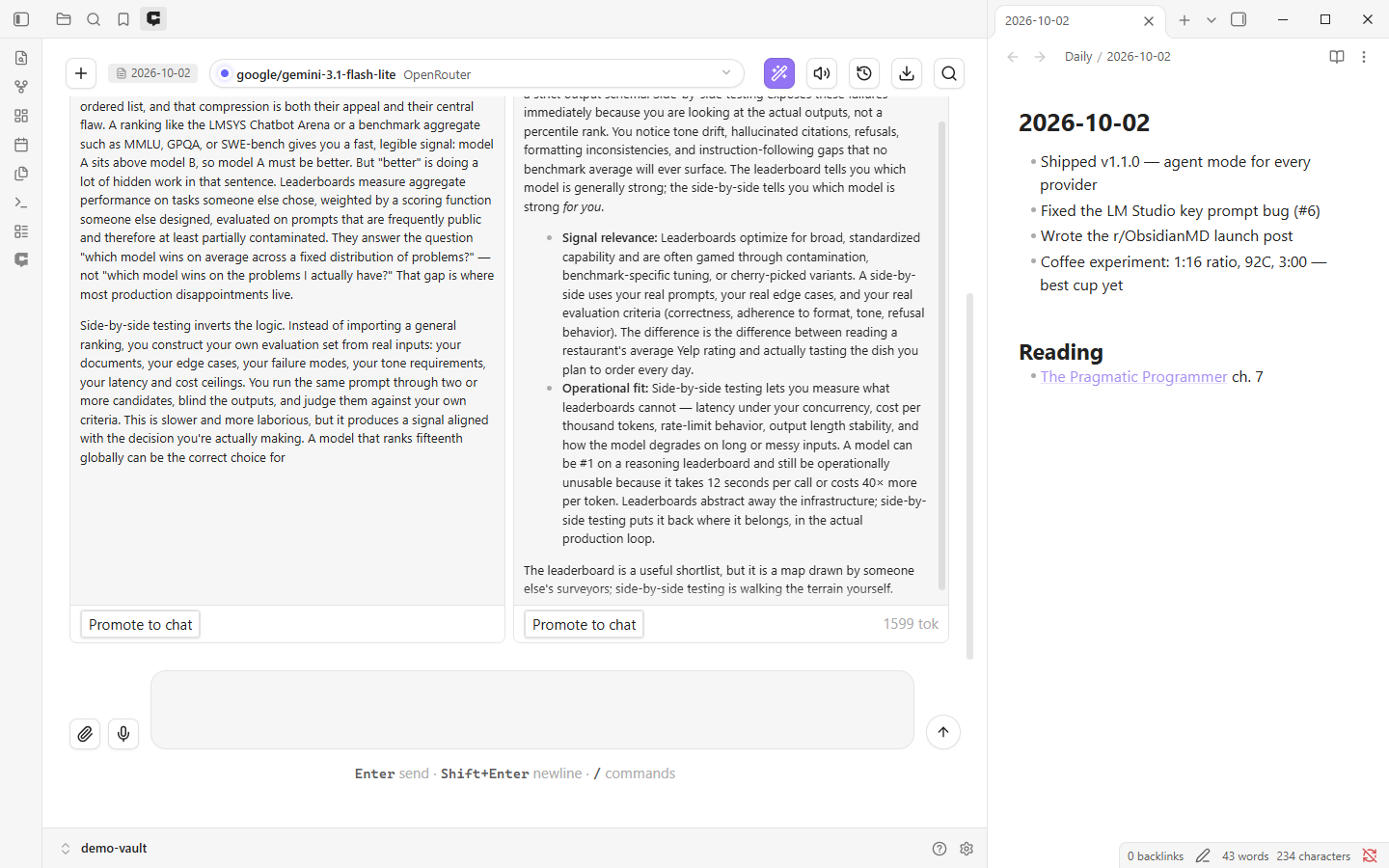Start voice input with microphone icon
1389x868 pixels.
(x=123, y=734)
